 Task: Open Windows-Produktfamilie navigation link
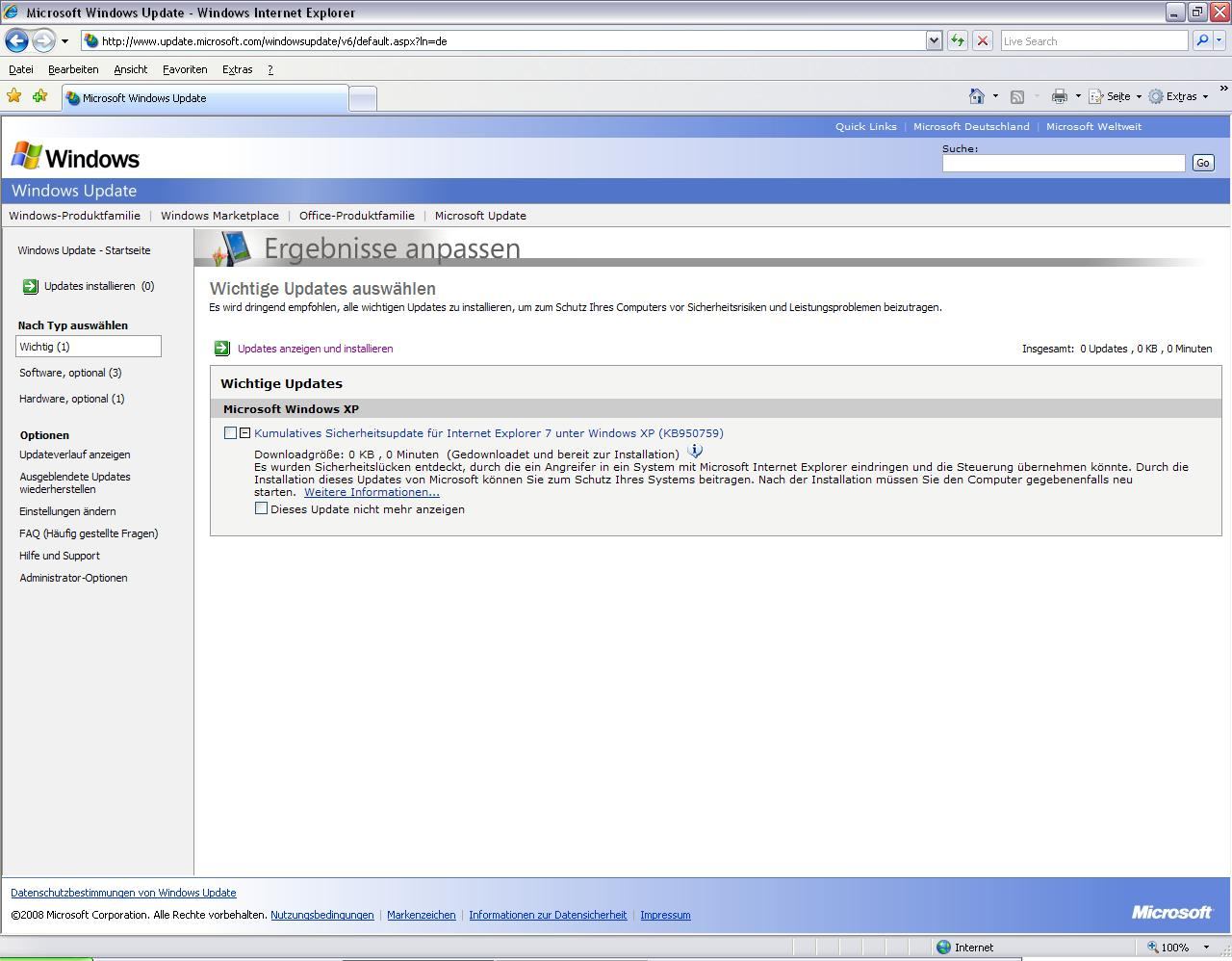[74, 216]
